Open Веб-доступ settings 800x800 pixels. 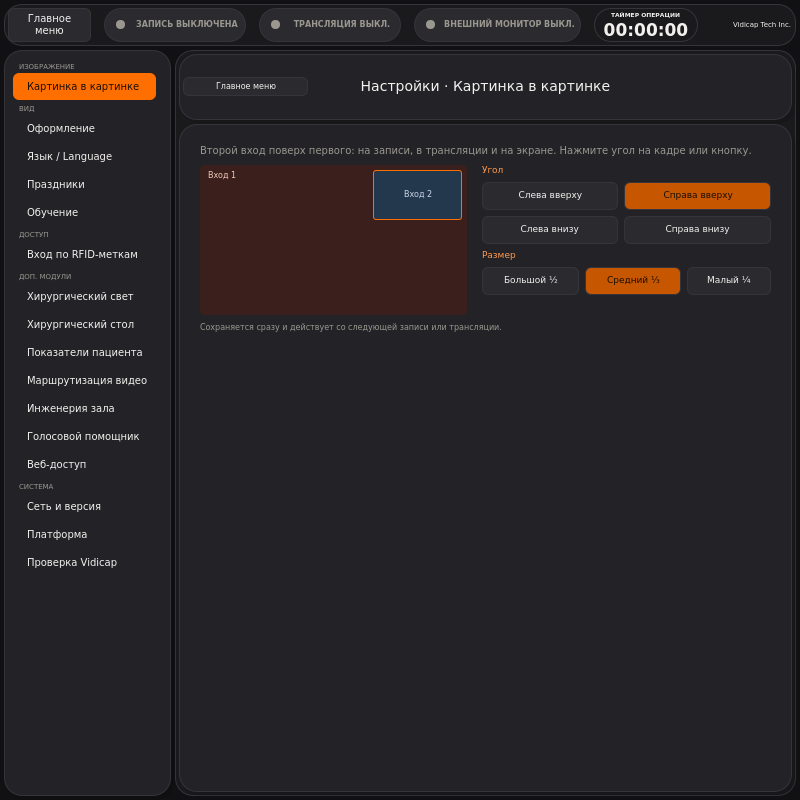pos(85,465)
